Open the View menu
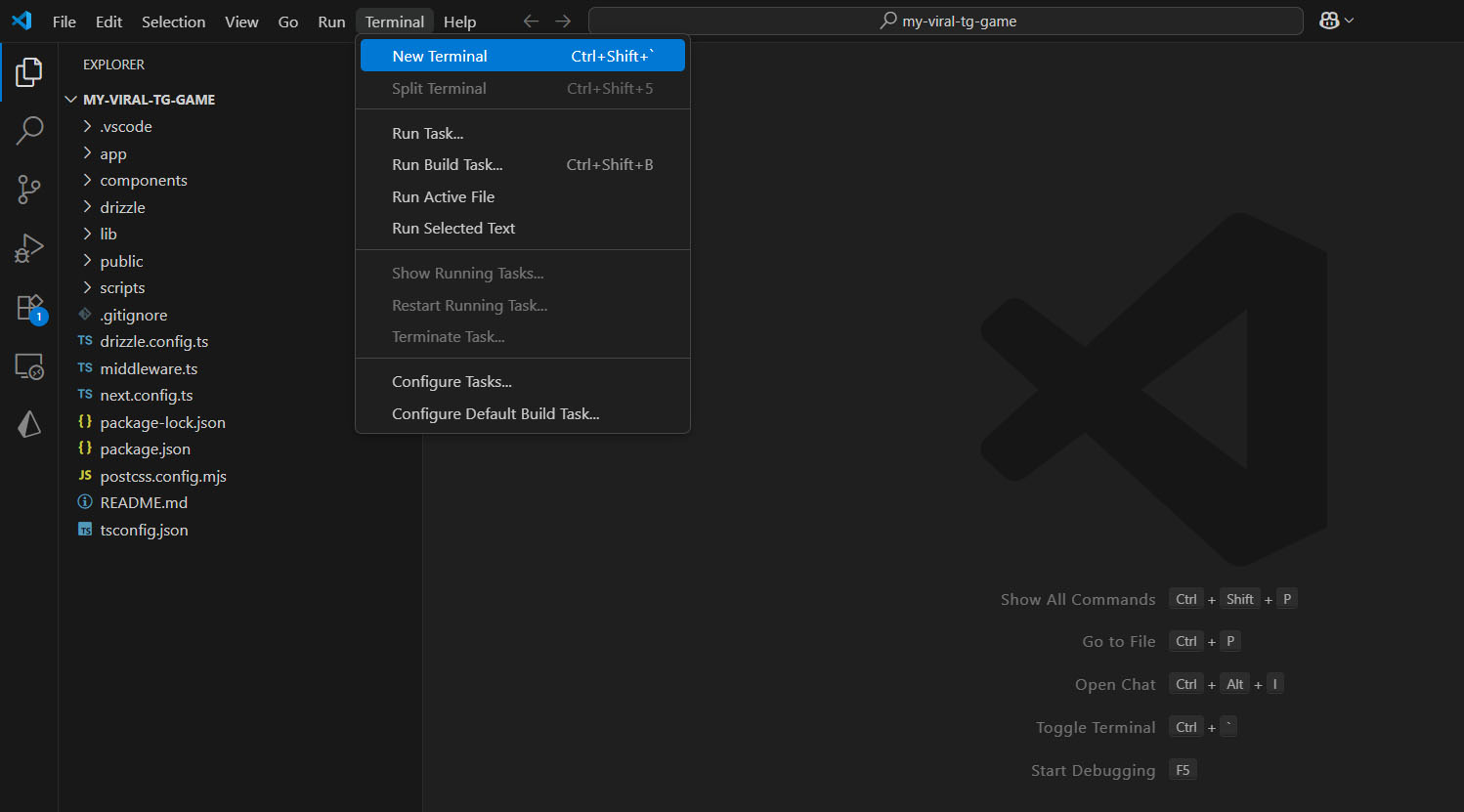1464x812 pixels. (241, 21)
